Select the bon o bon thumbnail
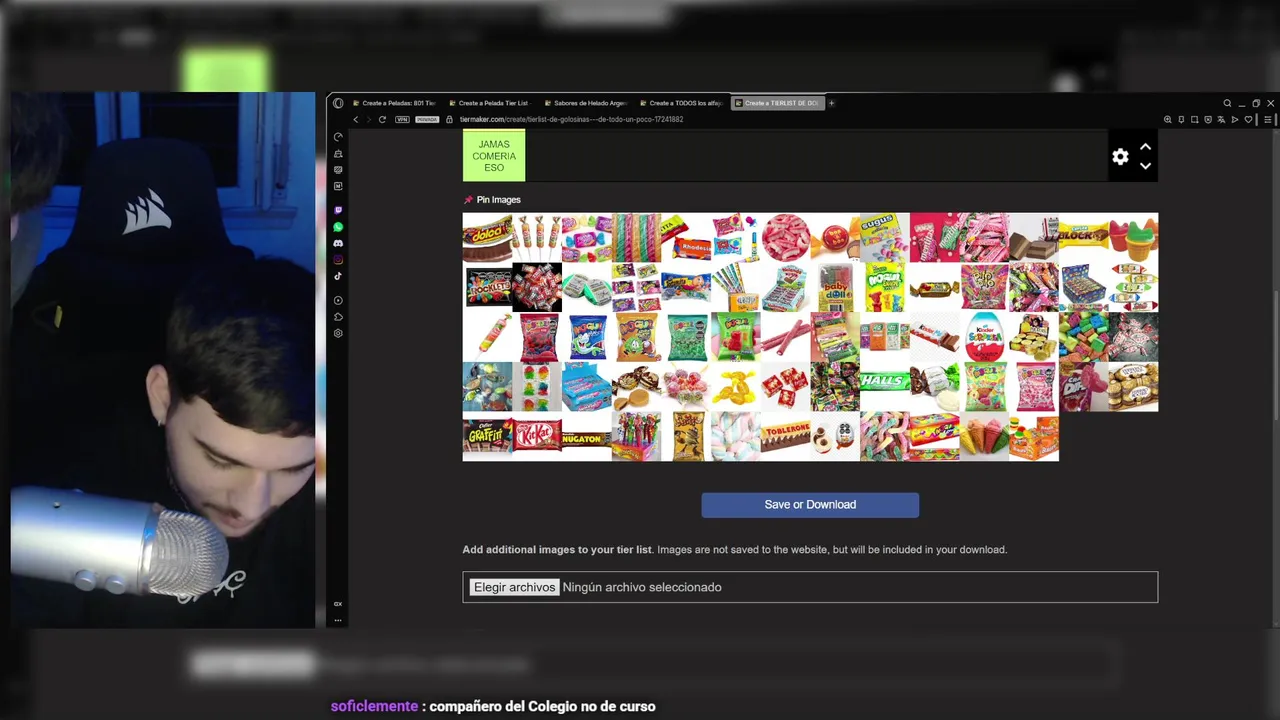The height and width of the screenshot is (720, 1280). [835, 237]
